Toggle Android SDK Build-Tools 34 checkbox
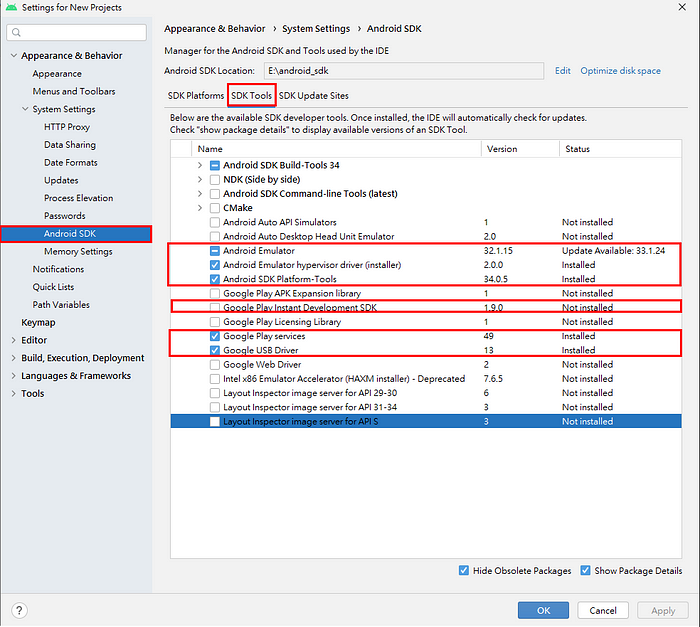Viewport: 700px width, 627px height. coord(215,165)
